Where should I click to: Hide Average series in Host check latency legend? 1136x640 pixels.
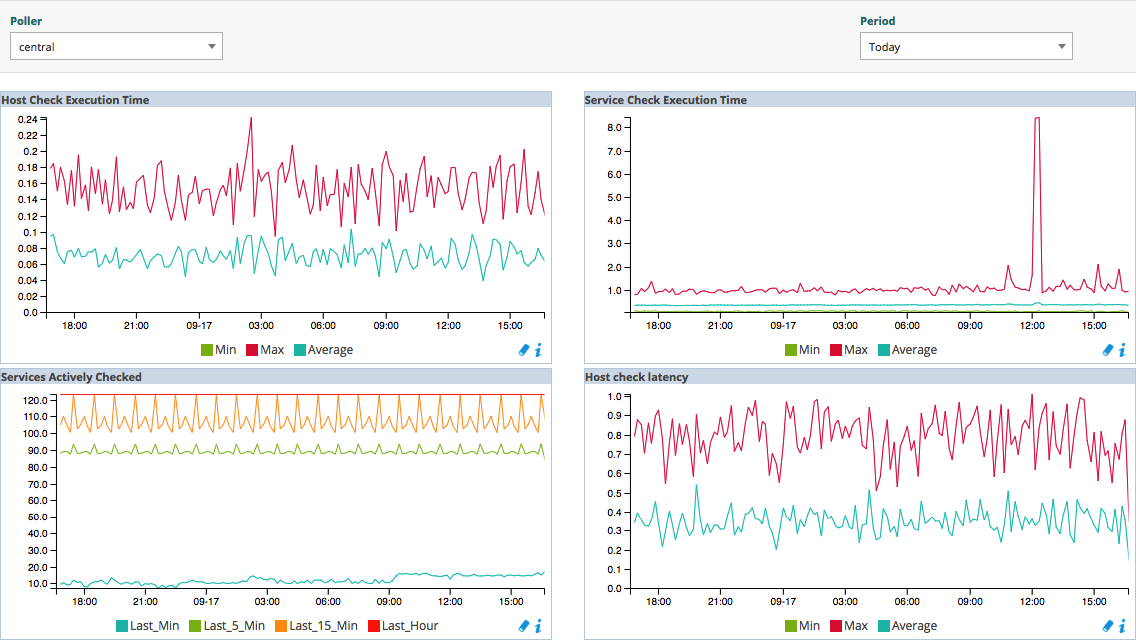(913, 626)
